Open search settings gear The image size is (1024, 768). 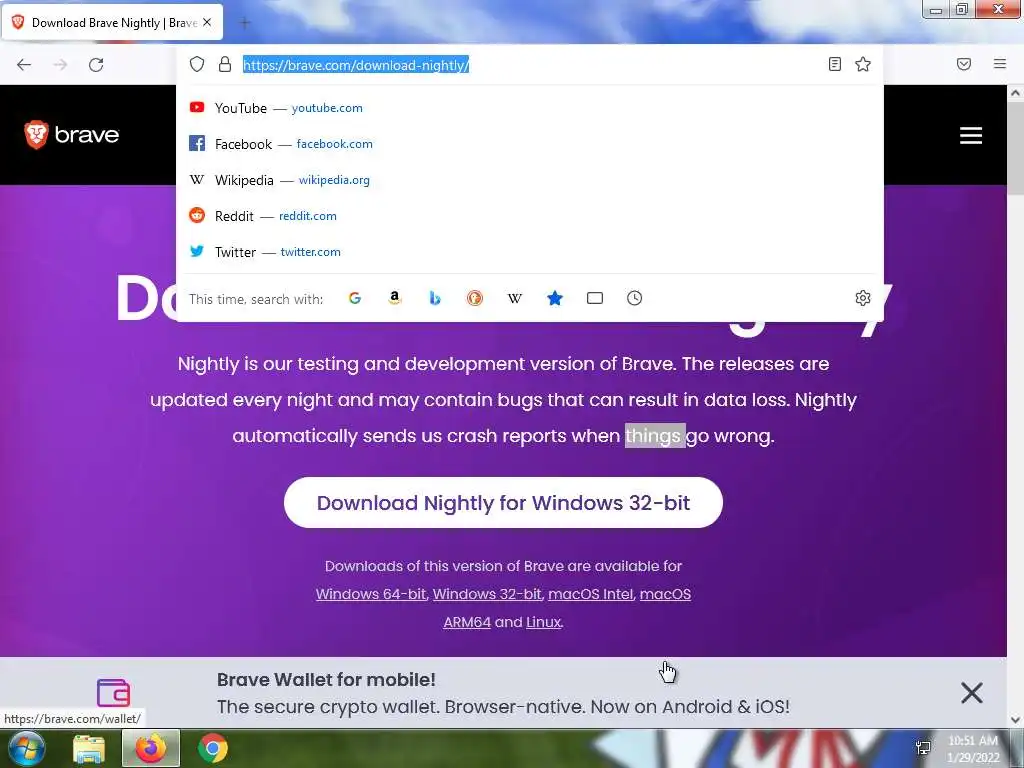pos(863,298)
